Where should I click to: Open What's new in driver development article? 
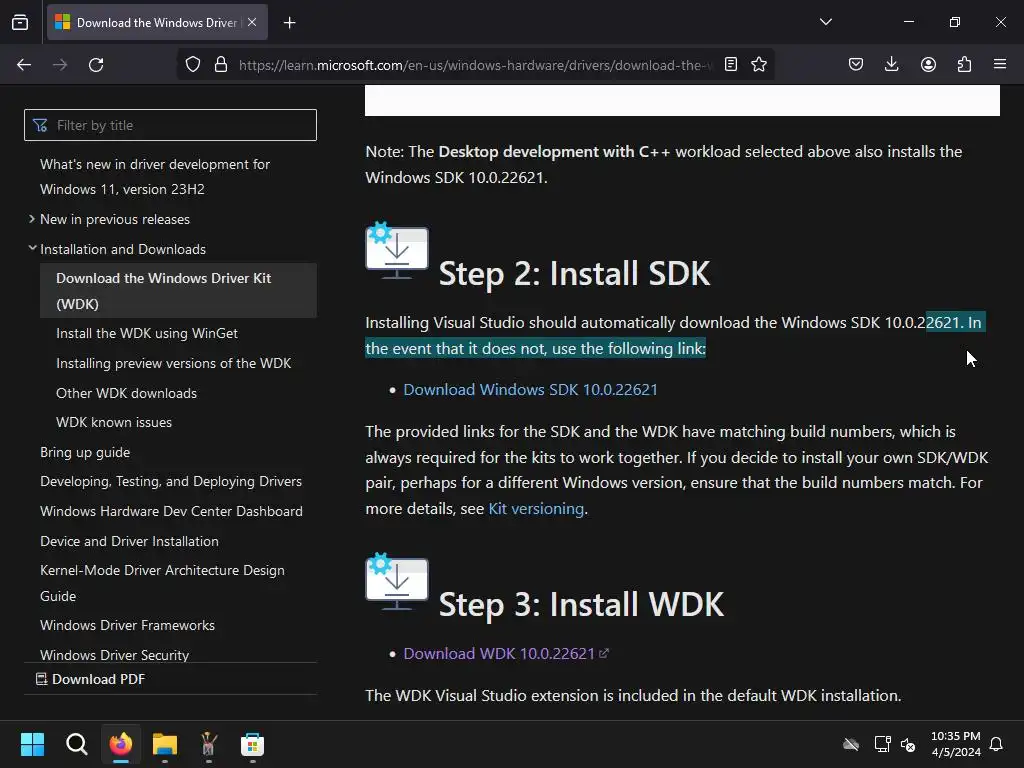tap(155, 176)
